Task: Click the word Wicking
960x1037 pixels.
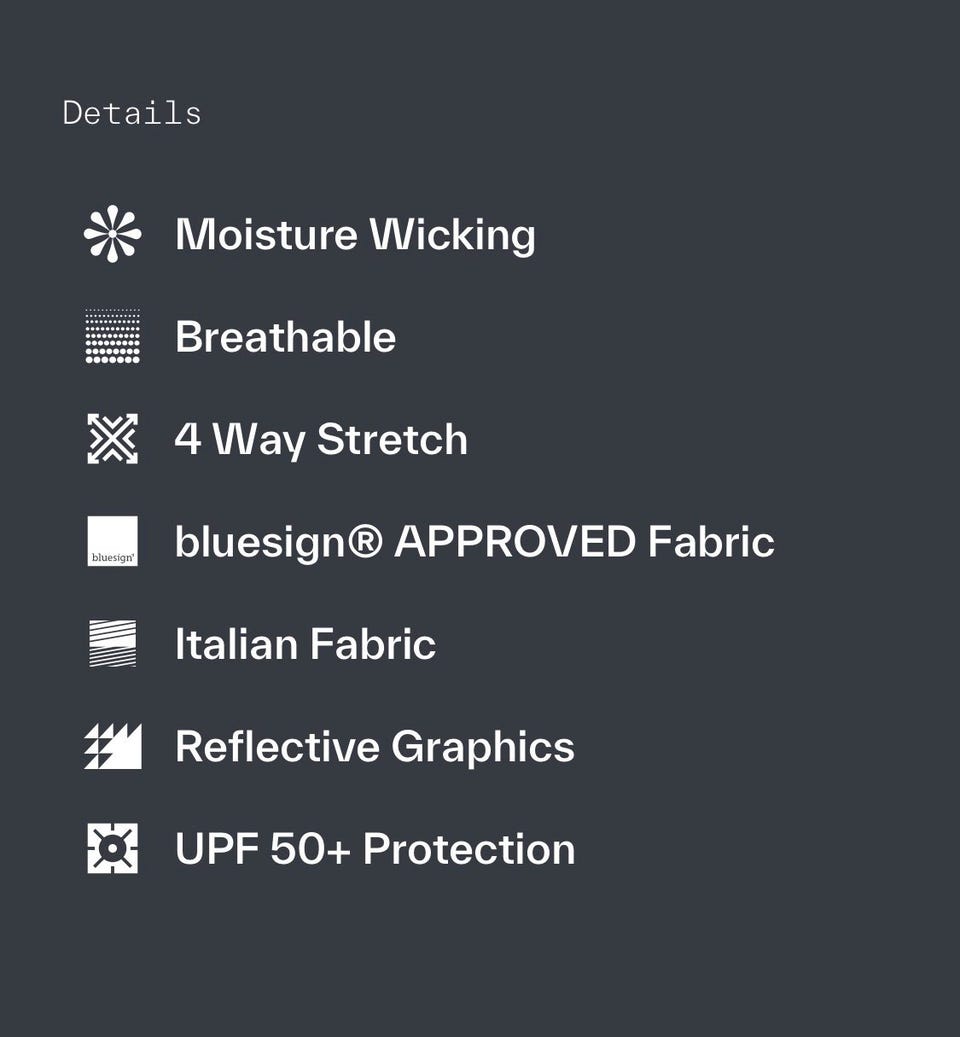Action: [452, 235]
